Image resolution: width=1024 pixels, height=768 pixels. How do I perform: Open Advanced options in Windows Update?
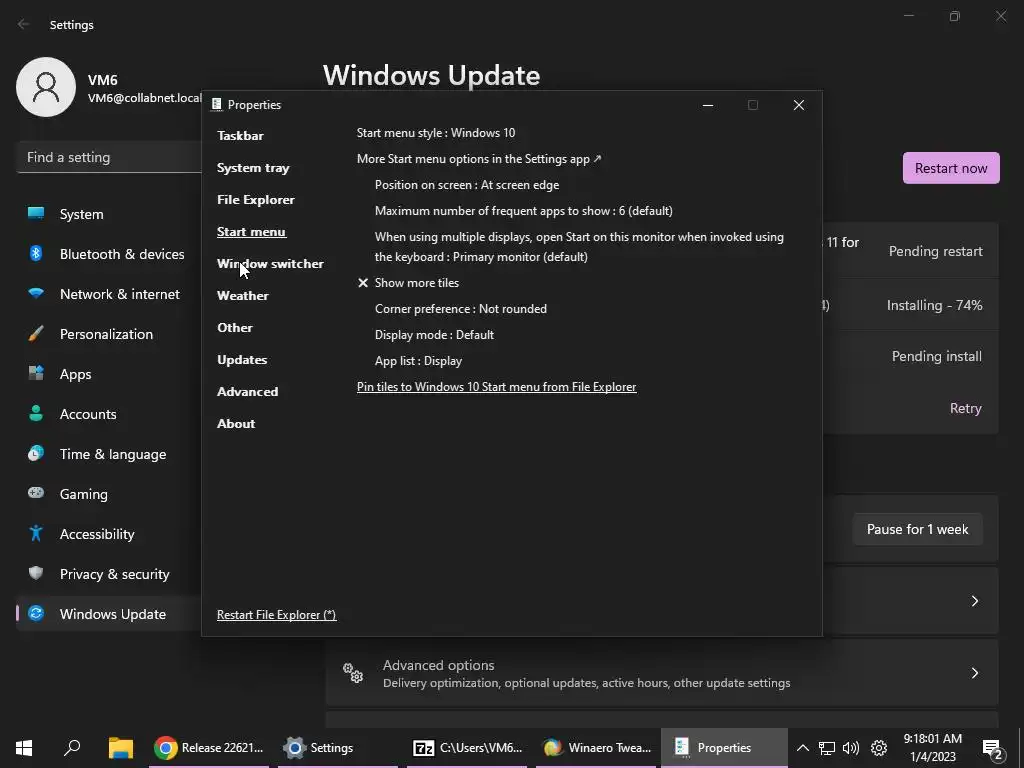[662, 673]
